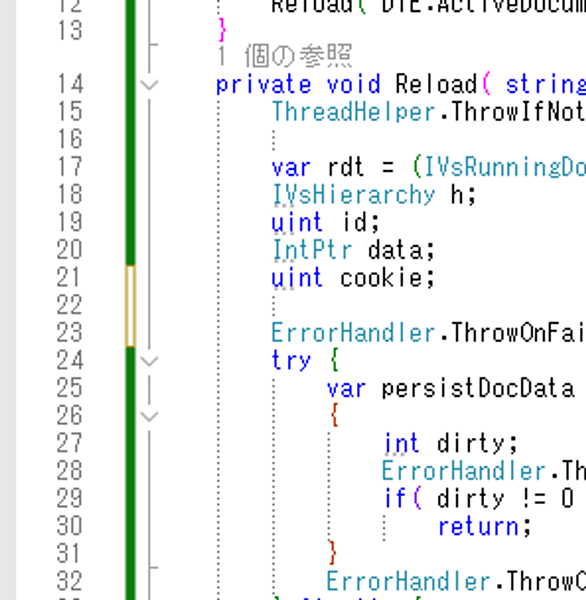Collapse the Reload method at line 14
586x600 pixels.
(149, 85)
